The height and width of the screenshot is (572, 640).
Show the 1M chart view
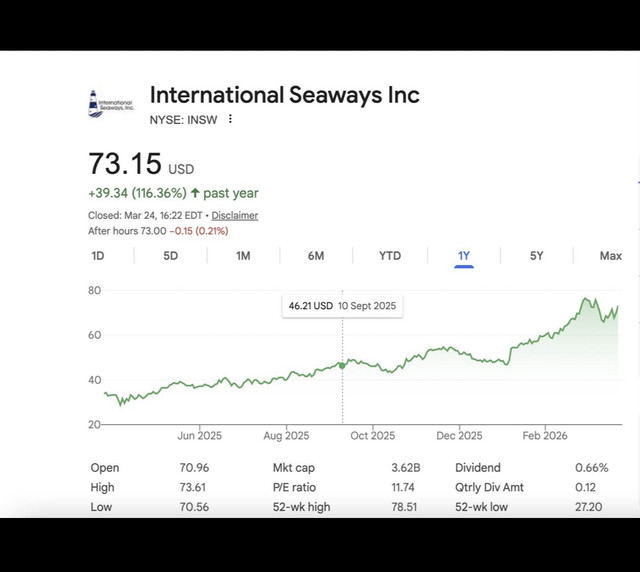[x=243, y=256]
